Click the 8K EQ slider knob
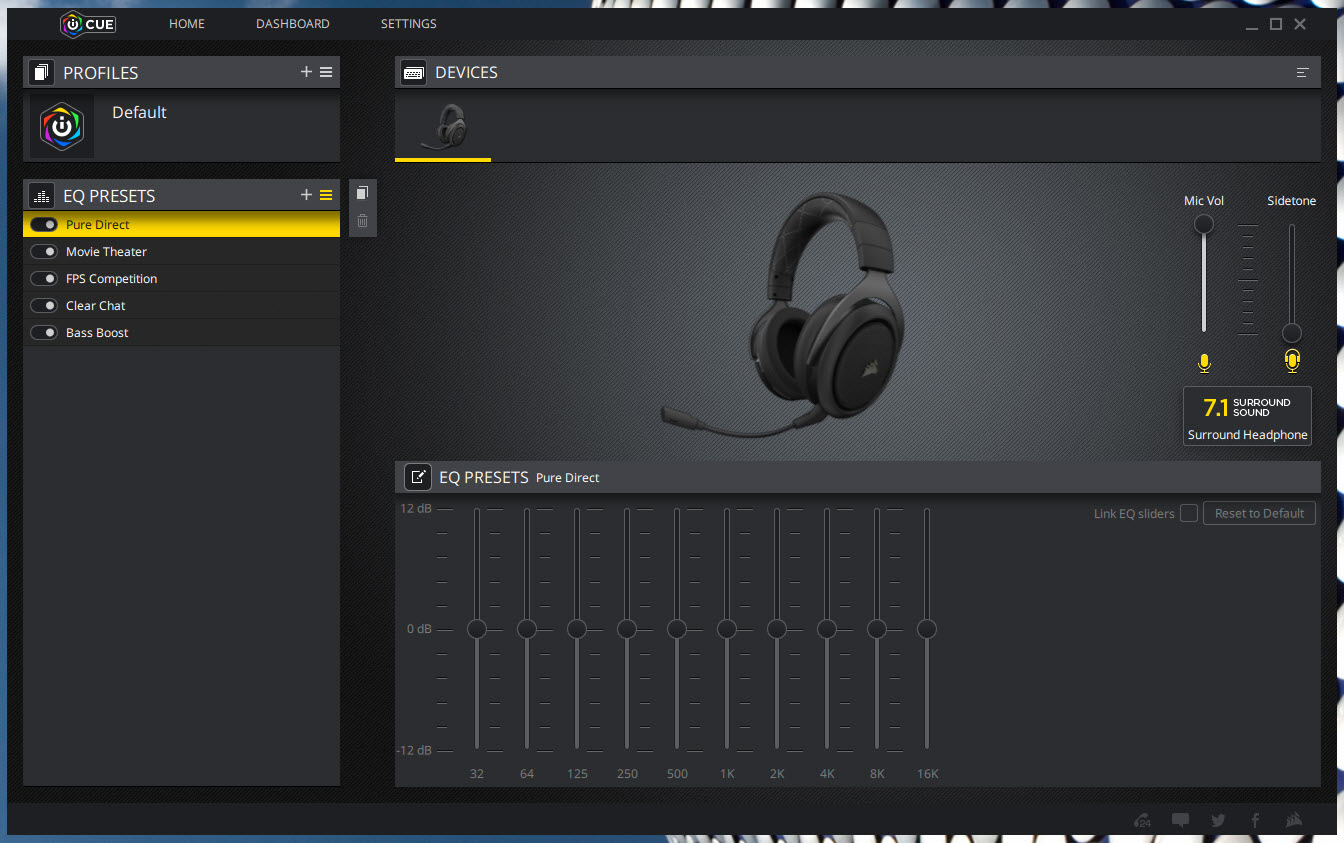Viewport: 1344px width, 843px height. tap(877, 629)
